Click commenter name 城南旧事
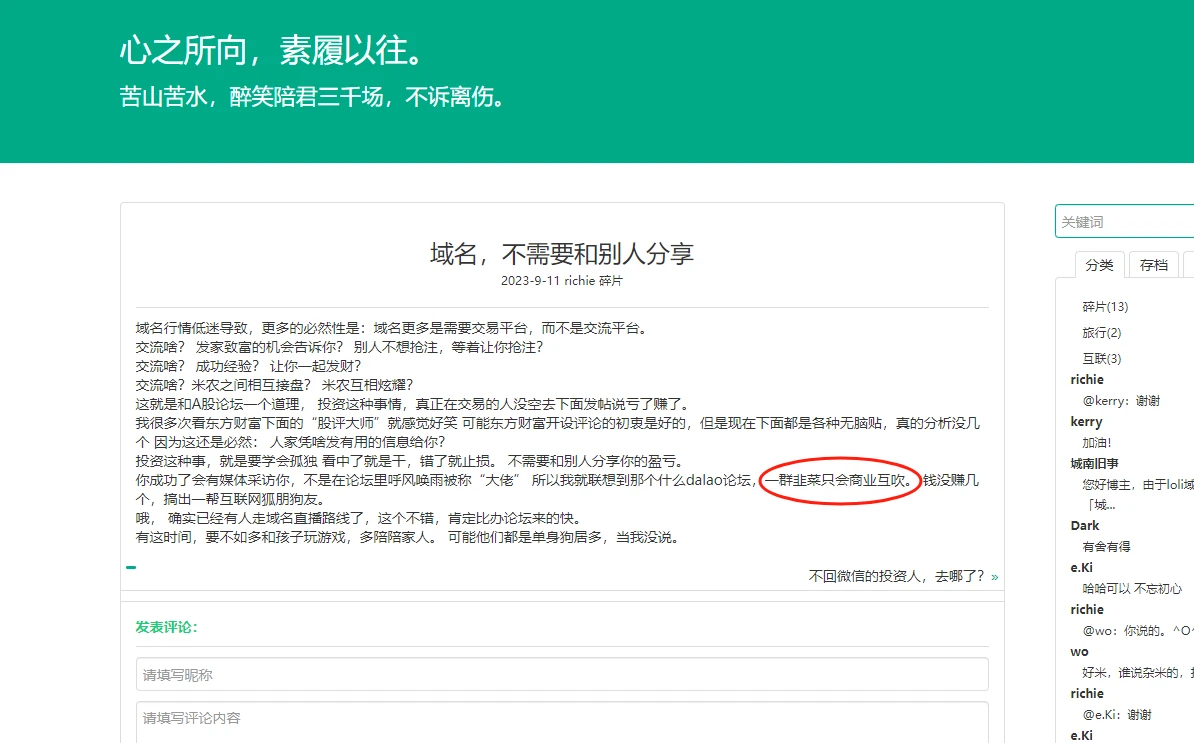This screenshot has width=1194, height=743. 1094,464
